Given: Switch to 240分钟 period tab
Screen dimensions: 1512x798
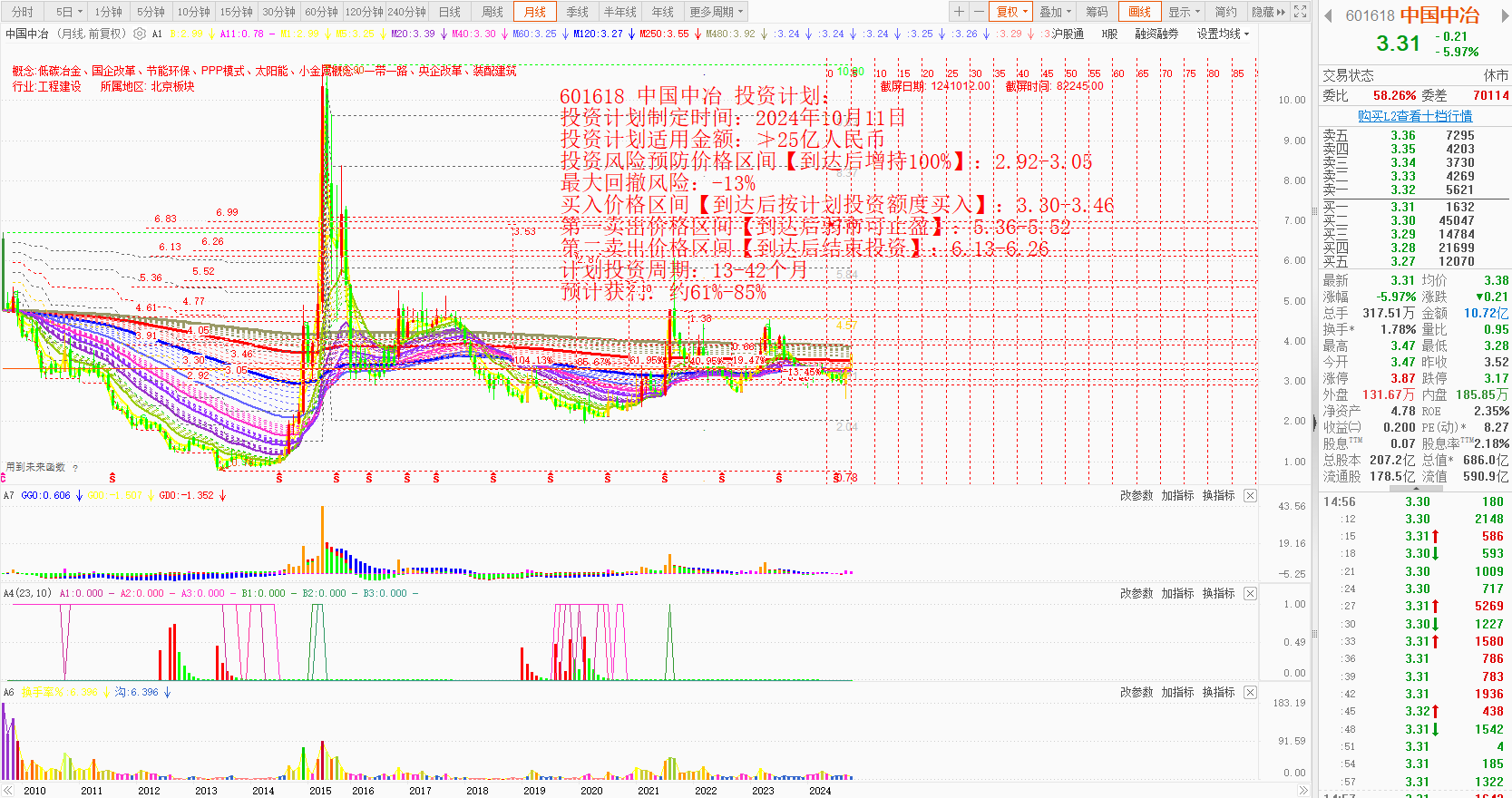Looking at the screenshot, I should pyautogui.click(x=407, y=12).
